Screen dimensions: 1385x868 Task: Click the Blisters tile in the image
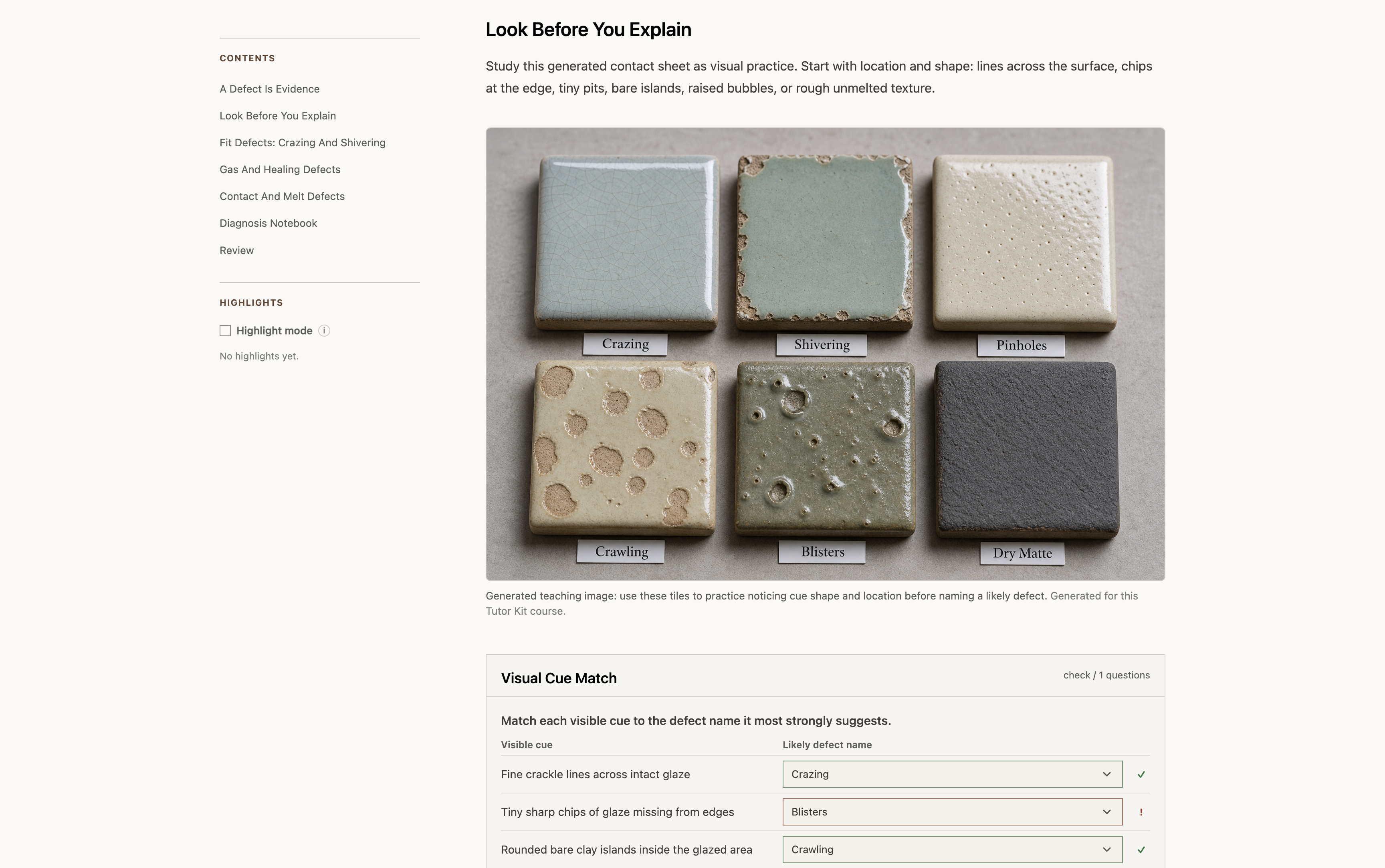coord(825,449)
